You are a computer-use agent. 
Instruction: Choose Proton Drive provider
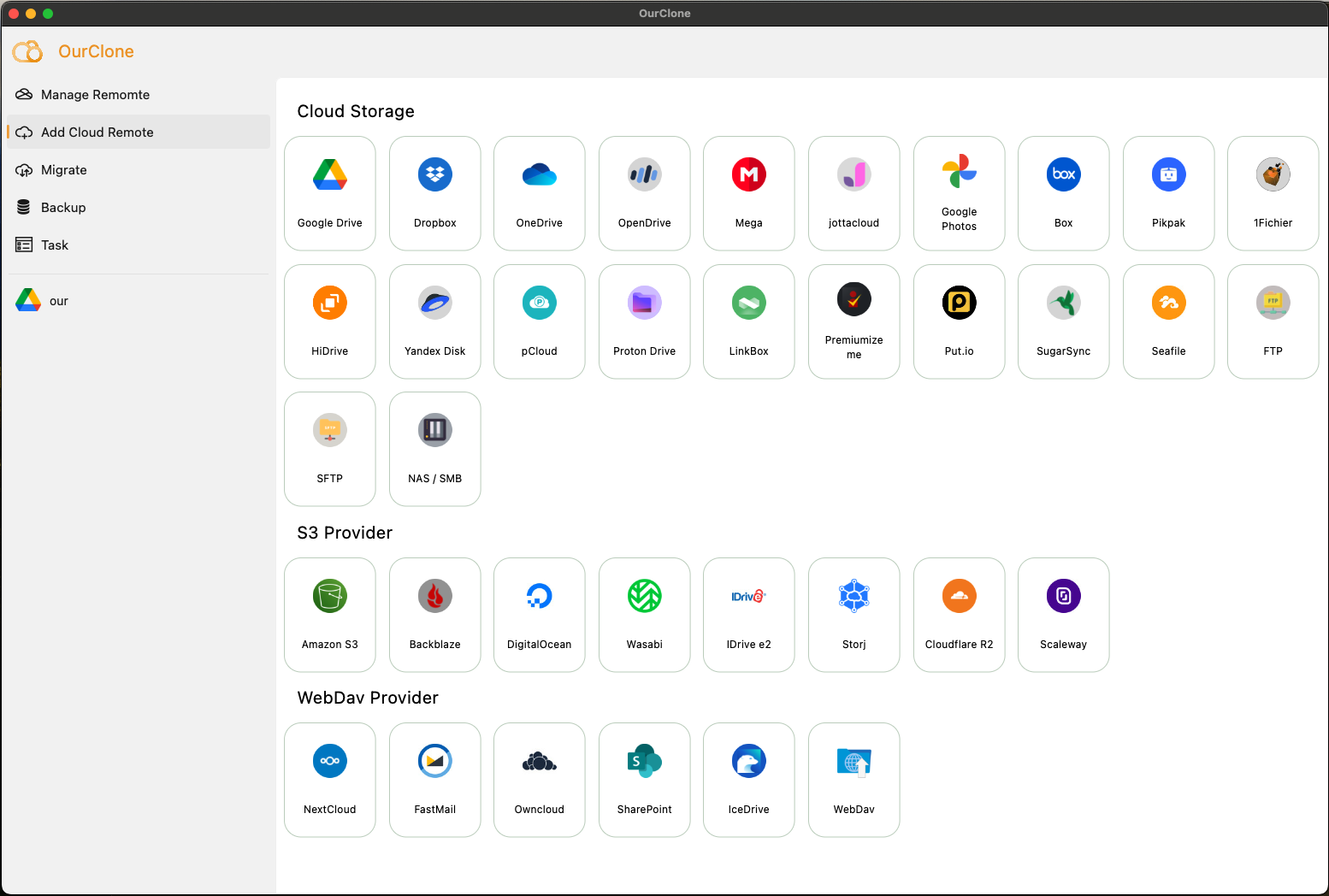tap(645, 321)
